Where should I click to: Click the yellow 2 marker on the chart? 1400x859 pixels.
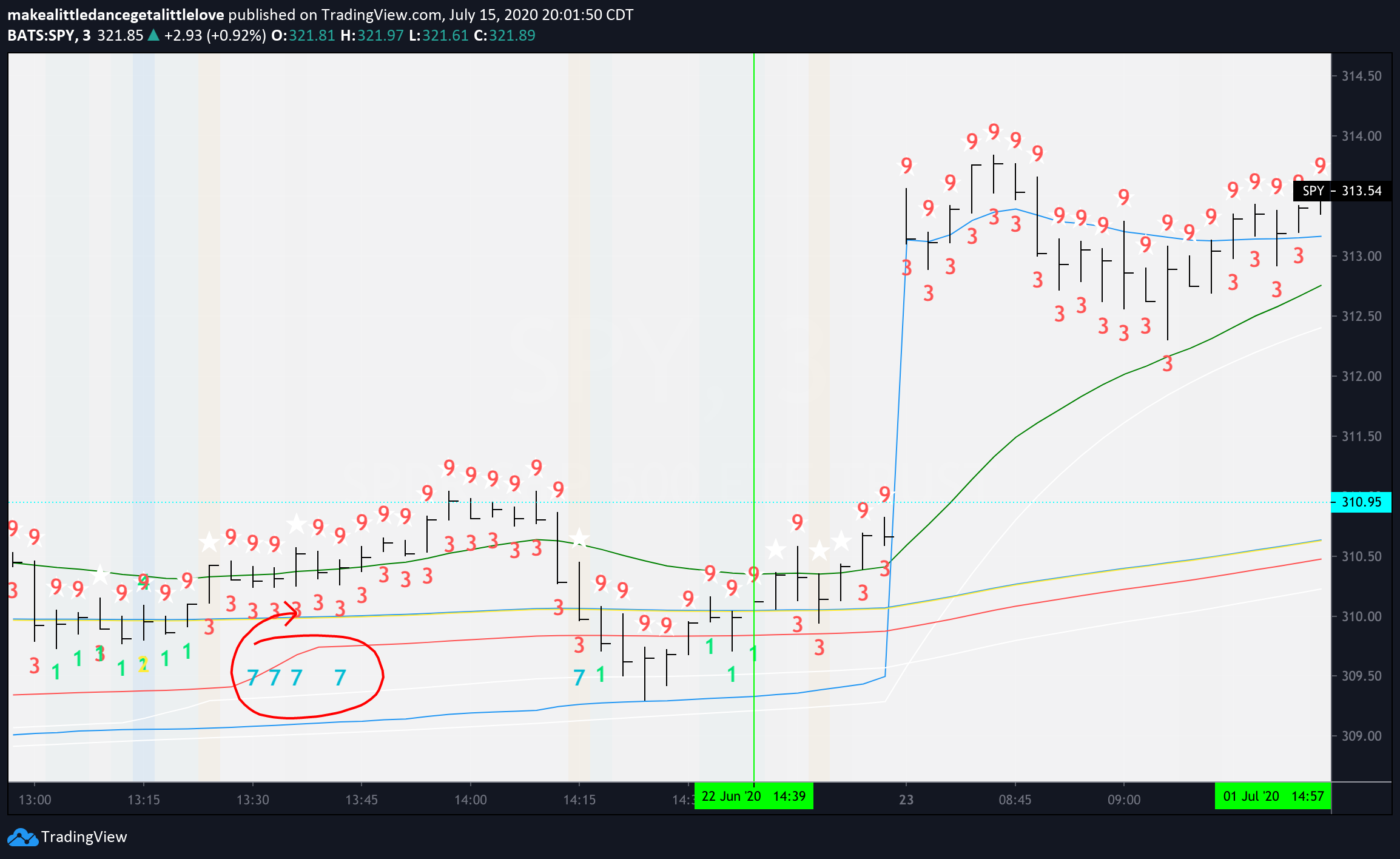(x=144, y=665)
